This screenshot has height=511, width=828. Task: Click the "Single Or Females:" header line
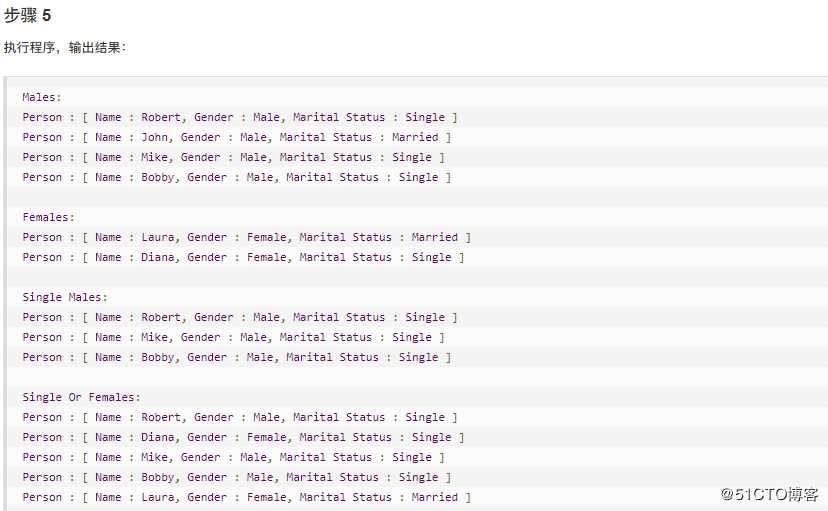pyautogui.click(x=82, y=397)
